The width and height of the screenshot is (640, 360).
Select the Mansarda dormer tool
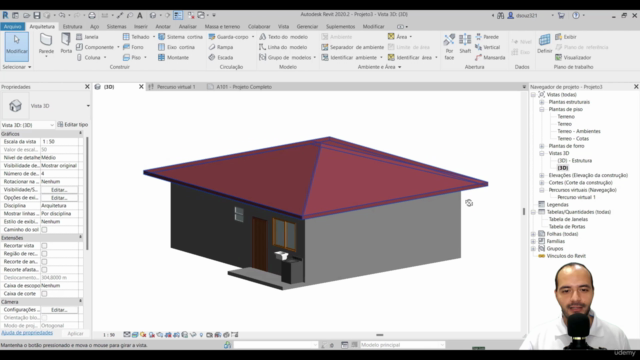tap(490, 58)
